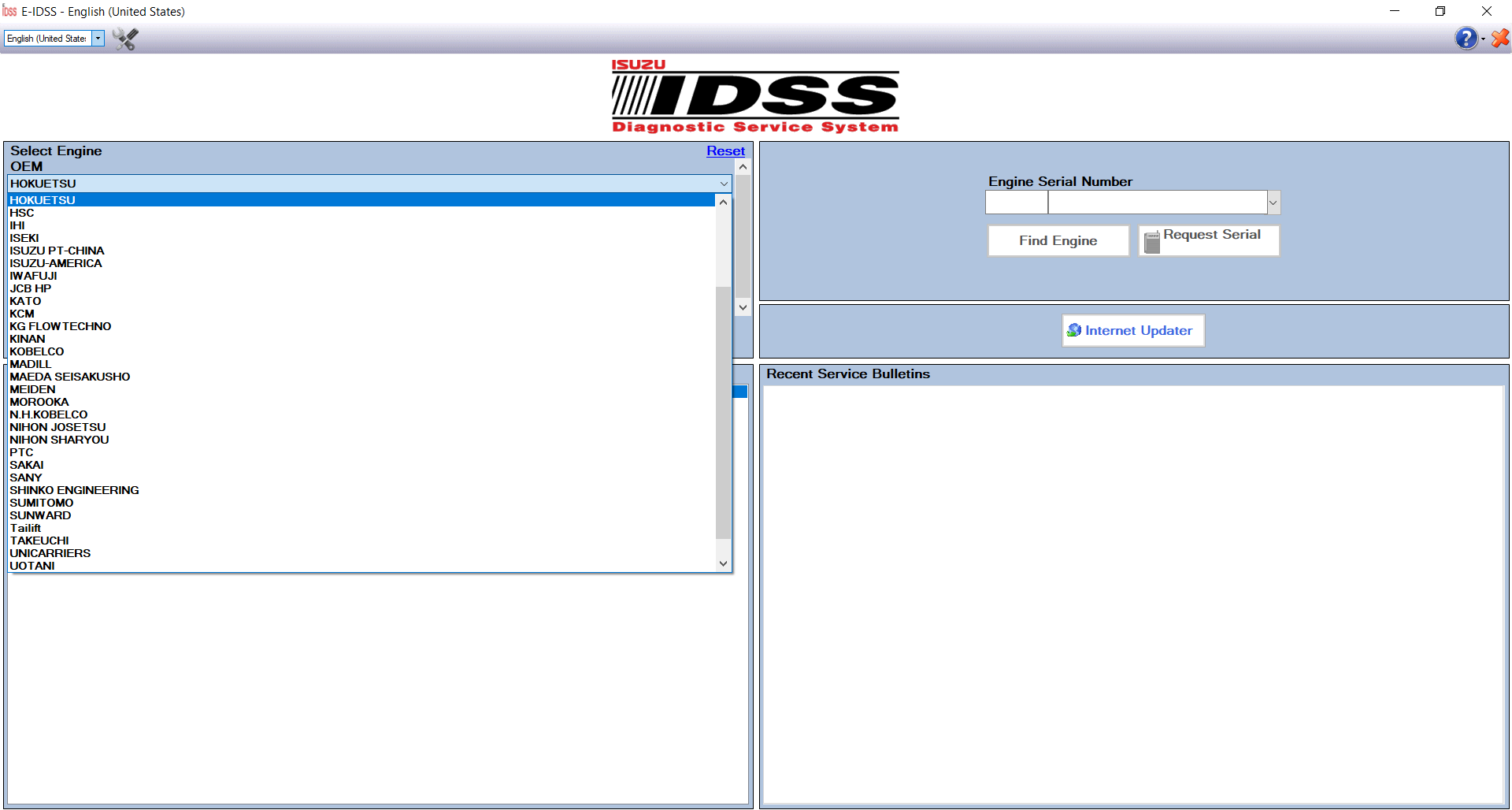The width and height of the screenshot is (1512, 810).
Task: Click the Find Engine button
Action: click(1058, 240)
